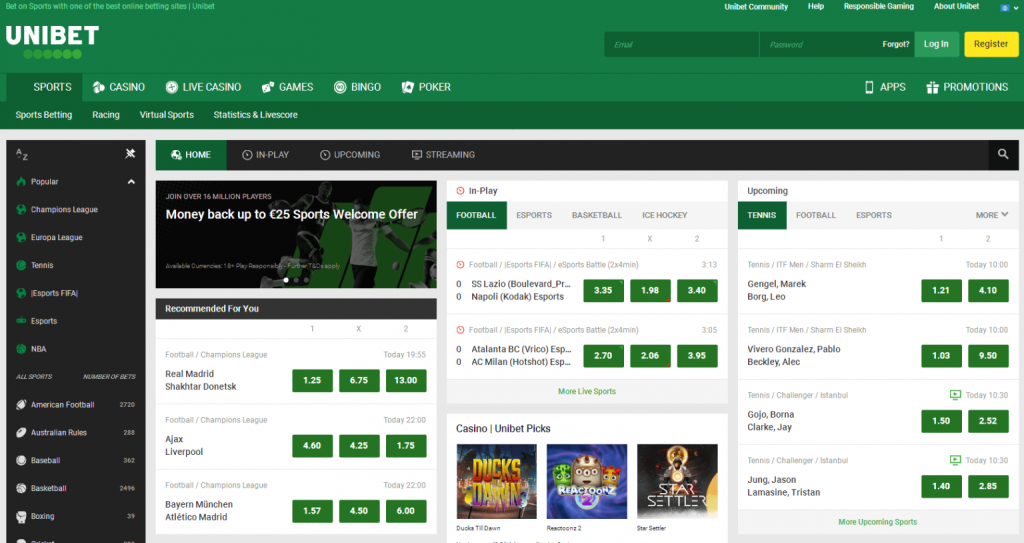This screenshot has height=543, width=1024.
Task: Open Virtual Sports
Action: coord(167,114)
